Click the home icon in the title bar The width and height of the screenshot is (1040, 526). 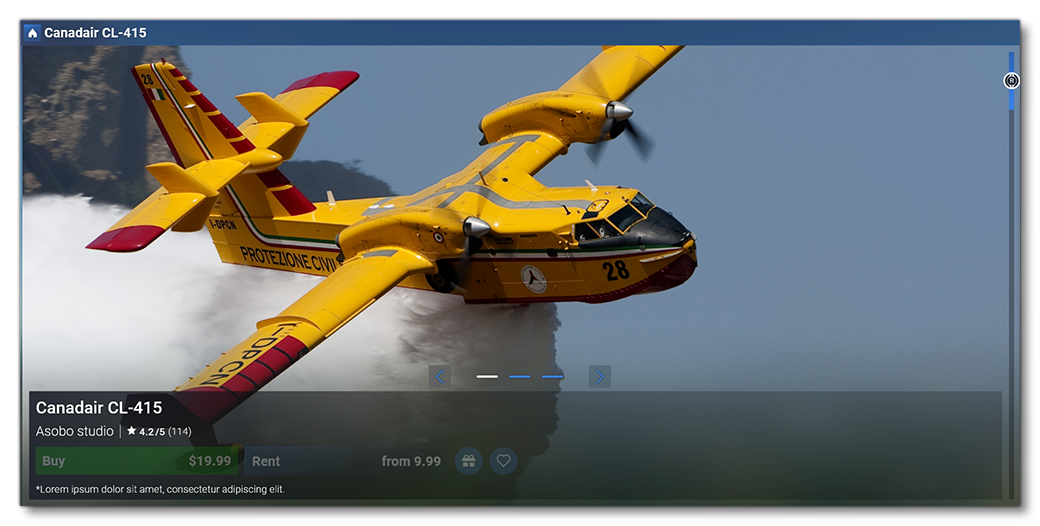pyautogui.click(x=33, y=33)
